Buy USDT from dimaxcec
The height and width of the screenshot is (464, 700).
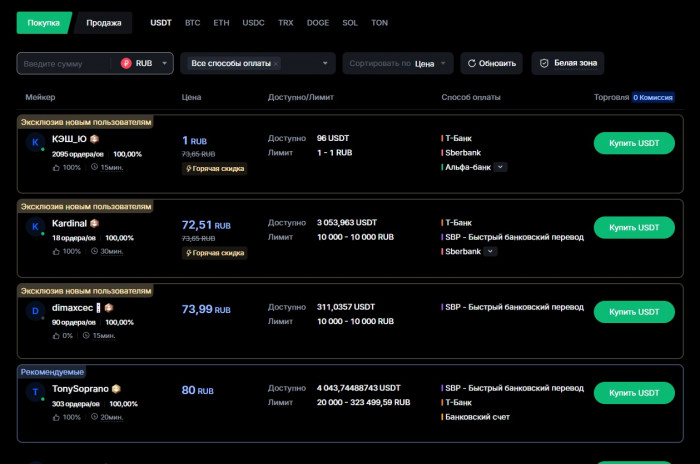tap(634, 312)
